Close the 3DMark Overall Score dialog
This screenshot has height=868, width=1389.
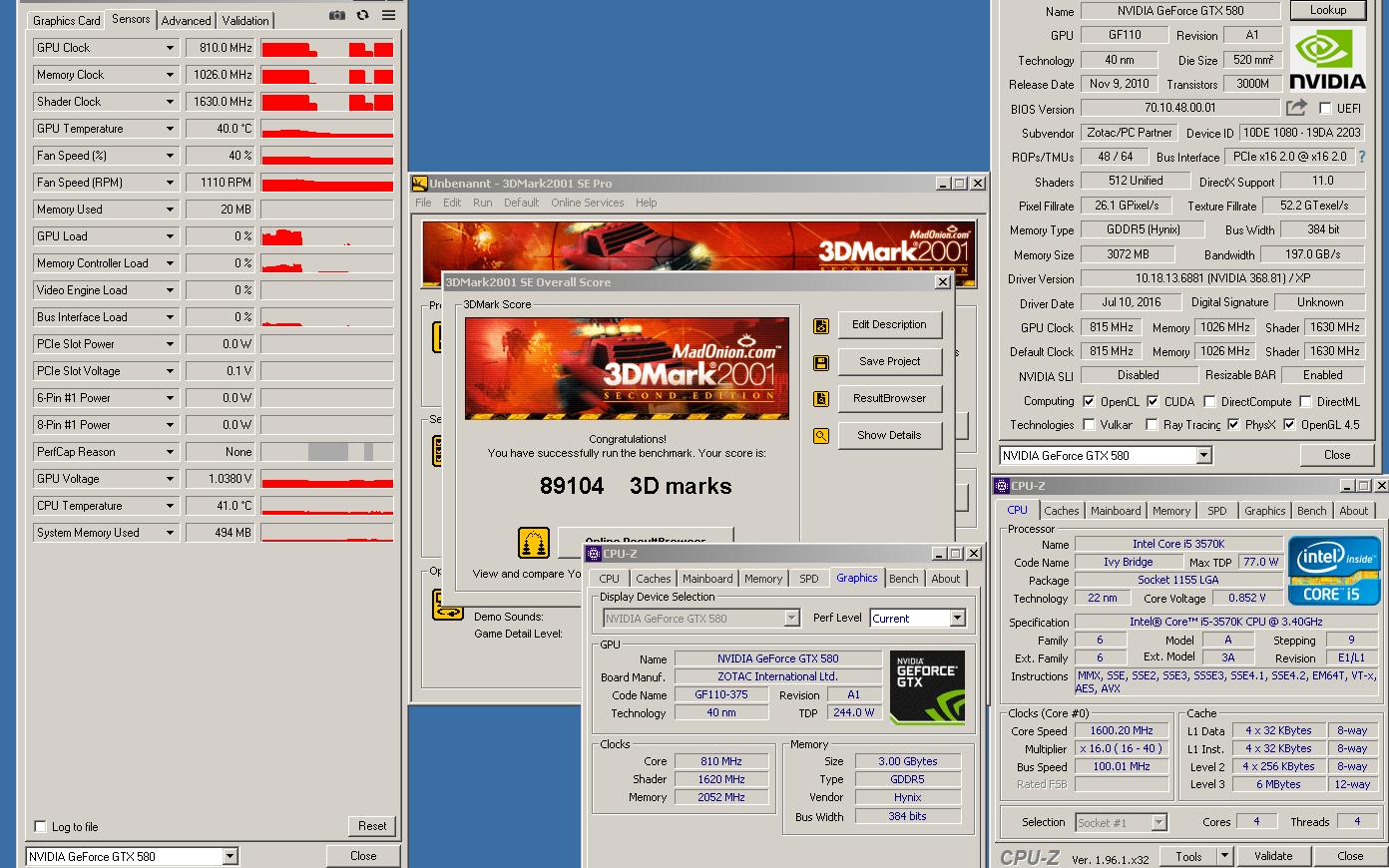pyautogui.click(x=942, y=282)
